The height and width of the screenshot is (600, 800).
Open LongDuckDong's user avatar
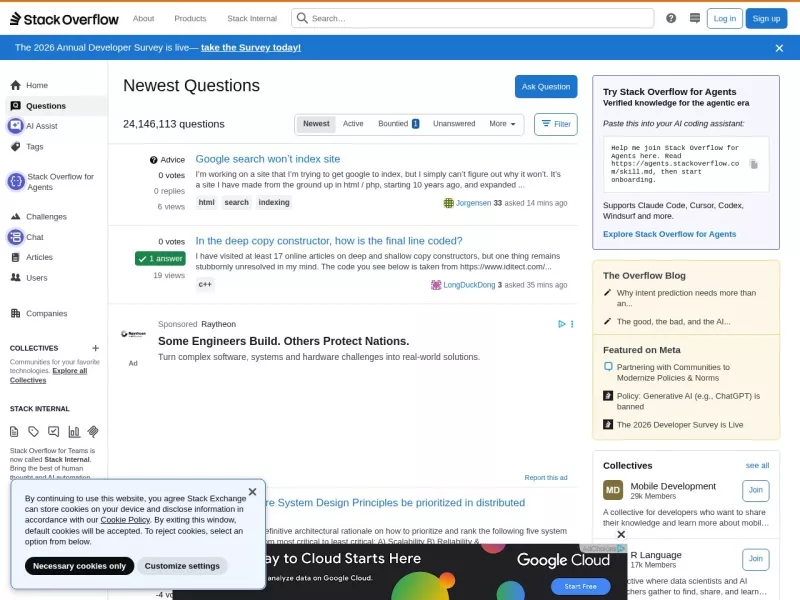436,285
